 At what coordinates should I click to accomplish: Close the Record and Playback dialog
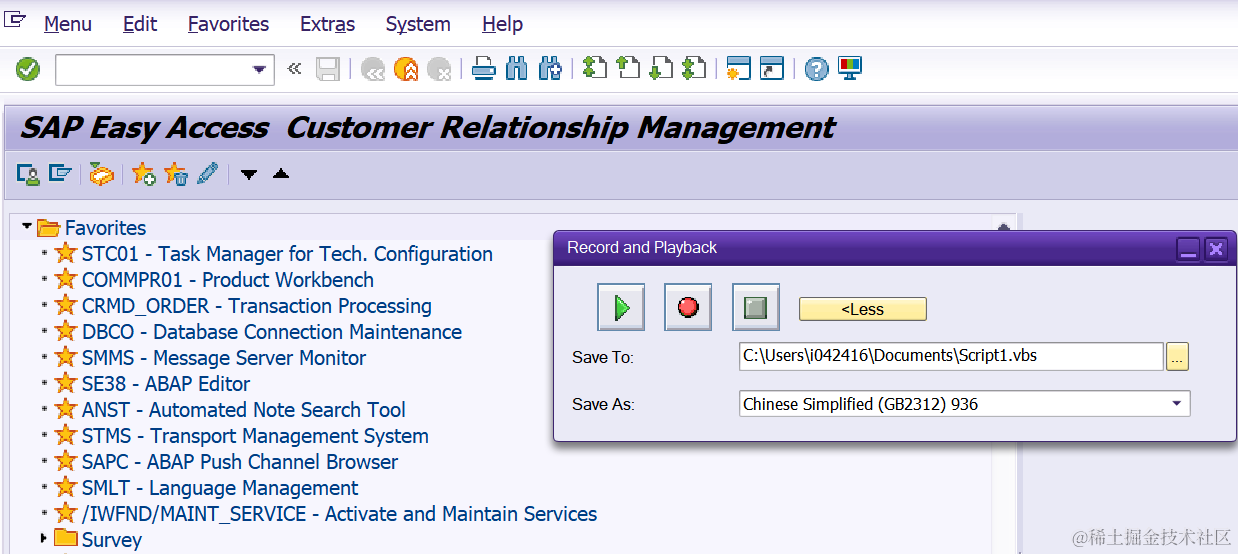(1215, 248)
